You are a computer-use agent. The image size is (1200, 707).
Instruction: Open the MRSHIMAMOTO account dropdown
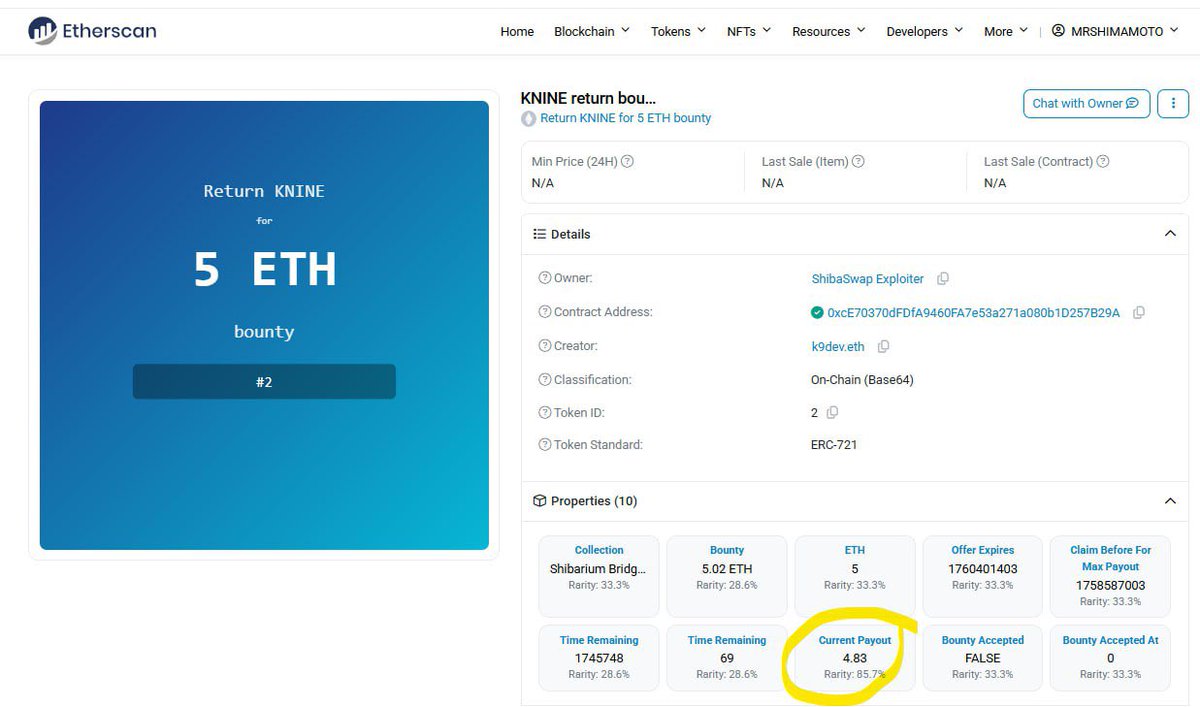click(1116, 31)
